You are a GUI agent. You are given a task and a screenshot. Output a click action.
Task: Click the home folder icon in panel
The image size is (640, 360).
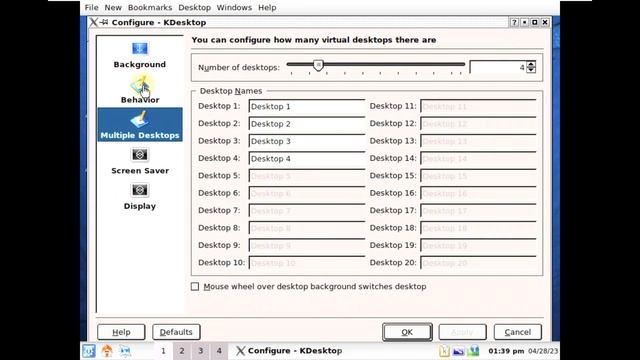tap(107, 351)
